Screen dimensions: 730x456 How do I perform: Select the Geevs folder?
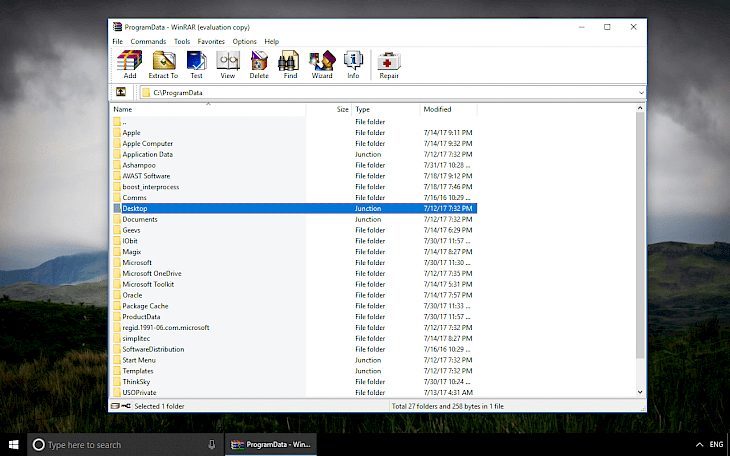click(294, 230)
